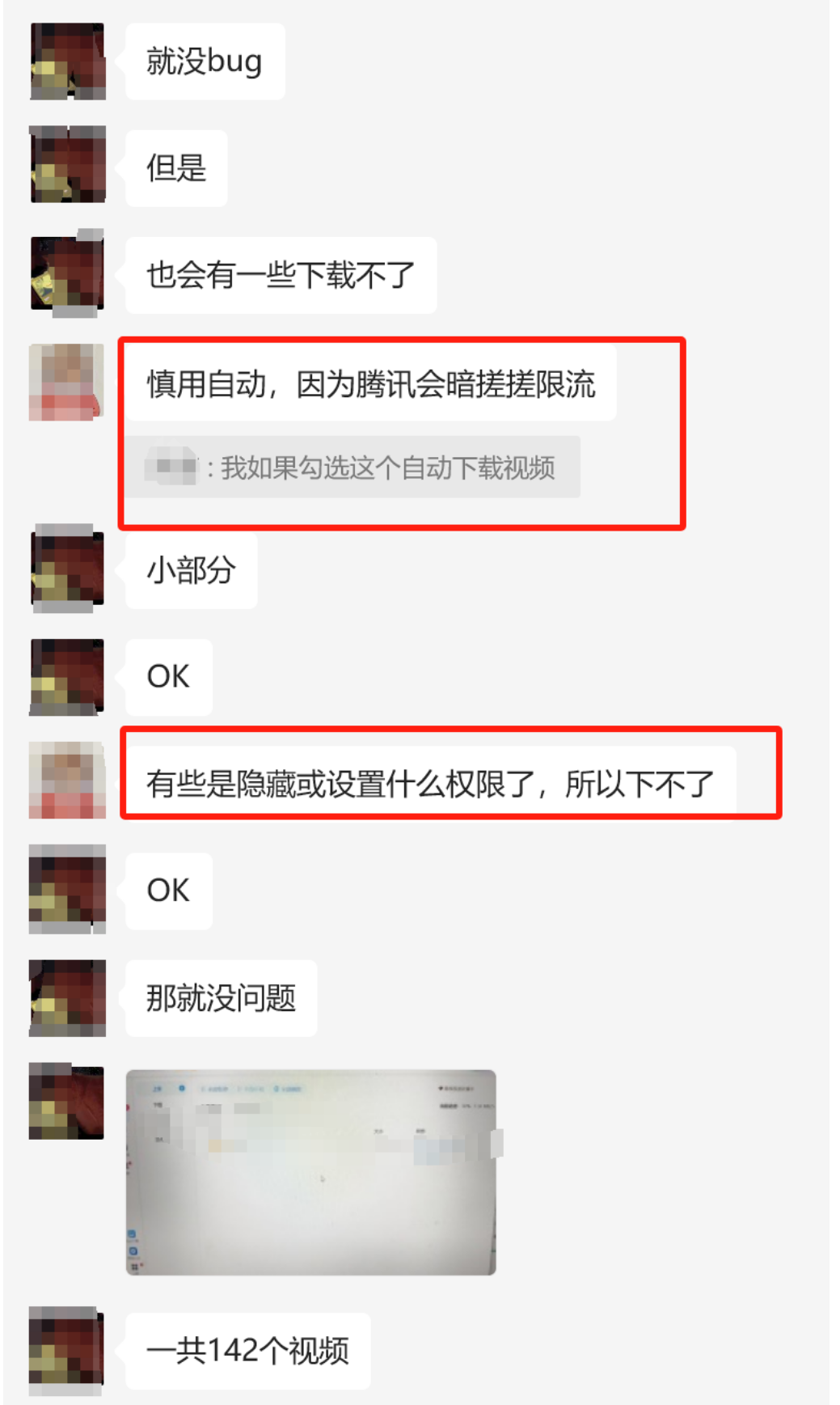This screenshot has height=1405, width=840.
Task: Open avatar beside 就没bug message
Action: 67,61
